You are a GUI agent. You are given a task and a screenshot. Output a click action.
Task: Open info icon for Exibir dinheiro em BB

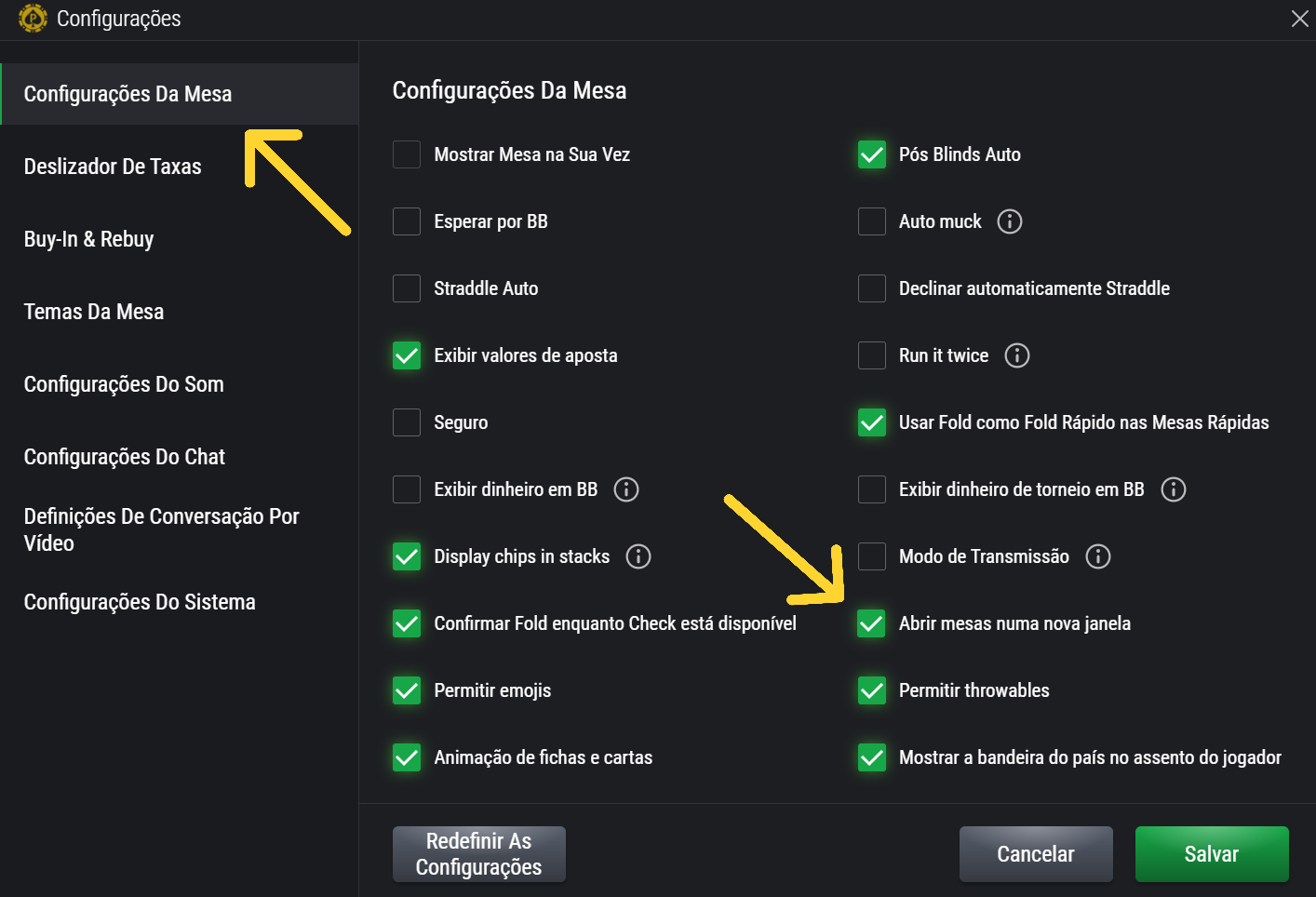[626, 489]
